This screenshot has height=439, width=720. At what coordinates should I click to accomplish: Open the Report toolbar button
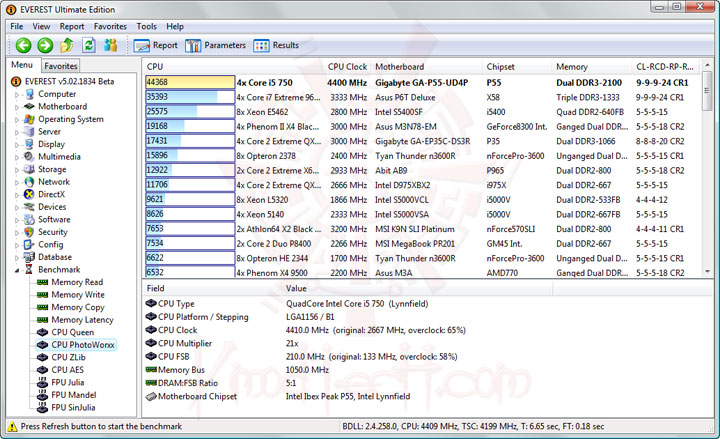[155, 45]
